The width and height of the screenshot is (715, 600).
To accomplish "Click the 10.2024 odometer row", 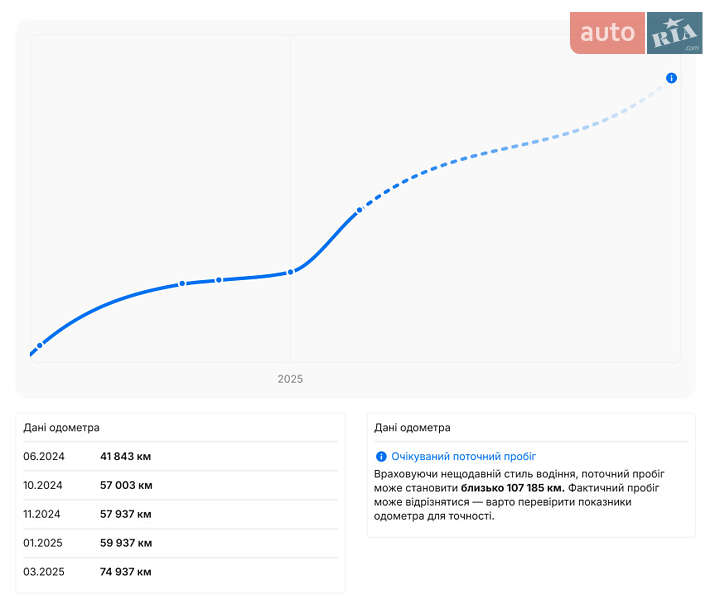I will tap(180, 485).
